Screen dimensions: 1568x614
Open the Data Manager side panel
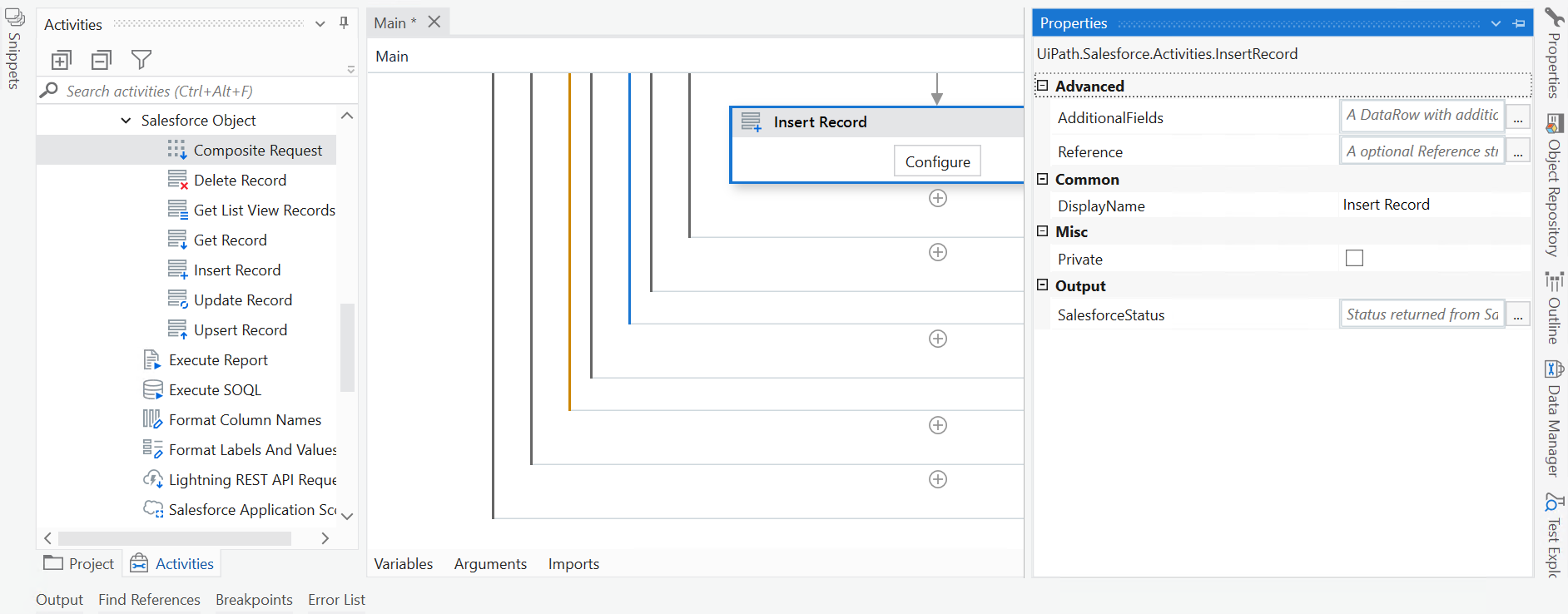point(1554,418)
